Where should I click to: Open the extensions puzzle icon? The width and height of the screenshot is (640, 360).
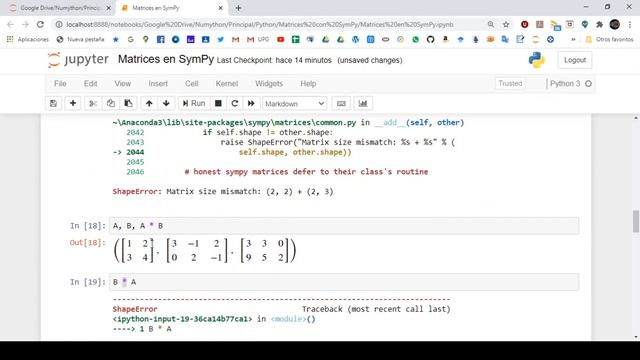(600, 24)
